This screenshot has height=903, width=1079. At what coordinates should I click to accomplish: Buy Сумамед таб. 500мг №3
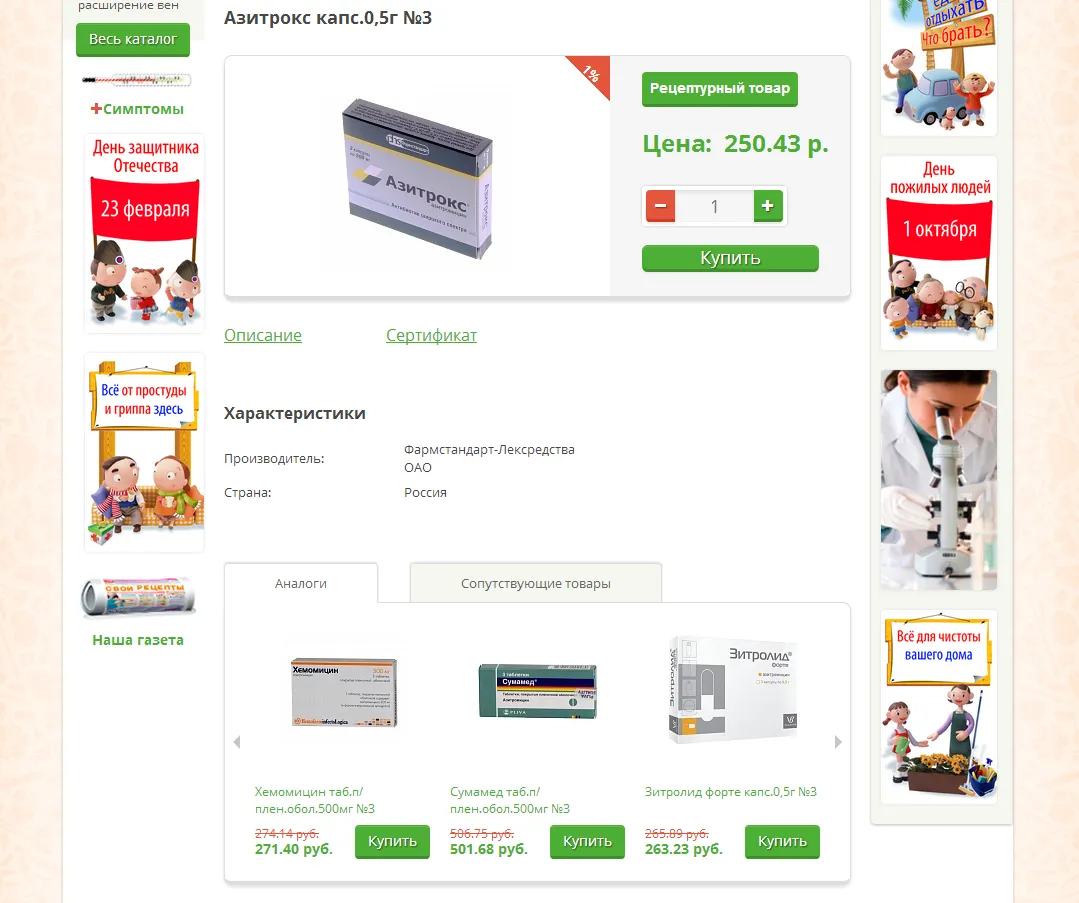coord(587,842)
